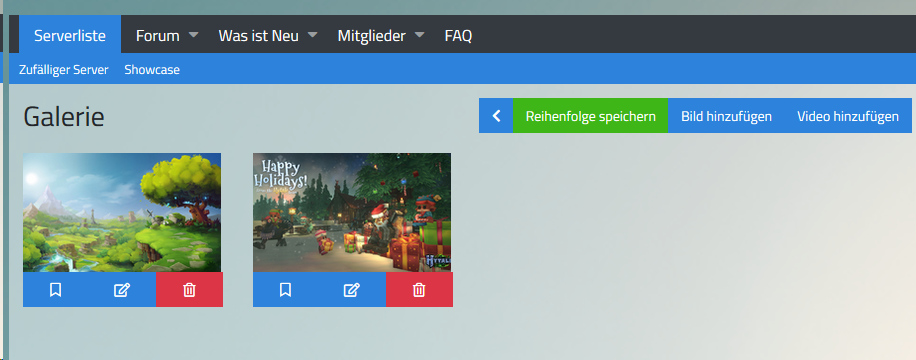Delete the Happy Holidays image
The width and height of the screenshot is (916, 360).
click(x=419, y=289)
